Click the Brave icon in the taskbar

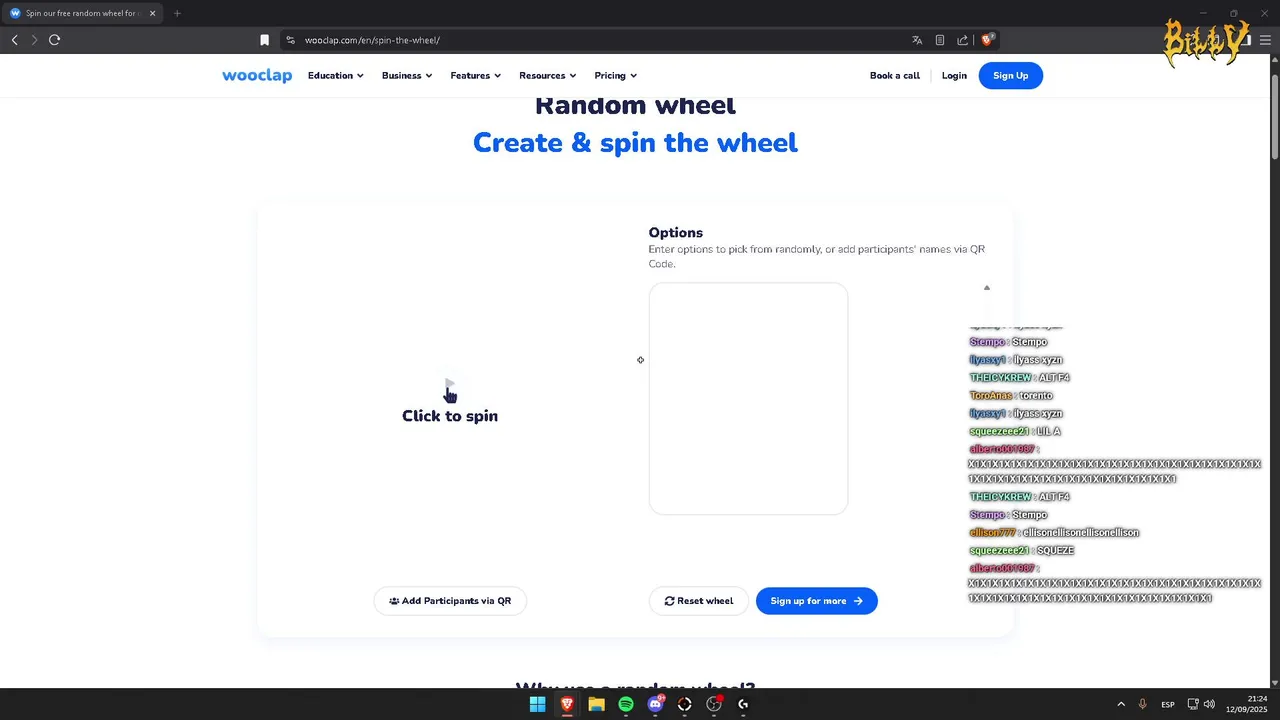point(567,704)
